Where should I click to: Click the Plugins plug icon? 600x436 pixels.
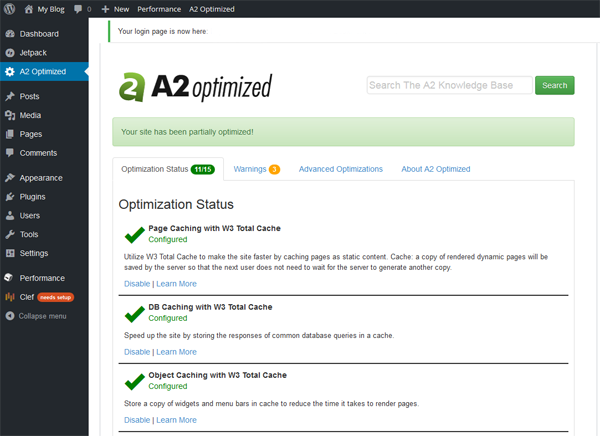tap(10, 197)
